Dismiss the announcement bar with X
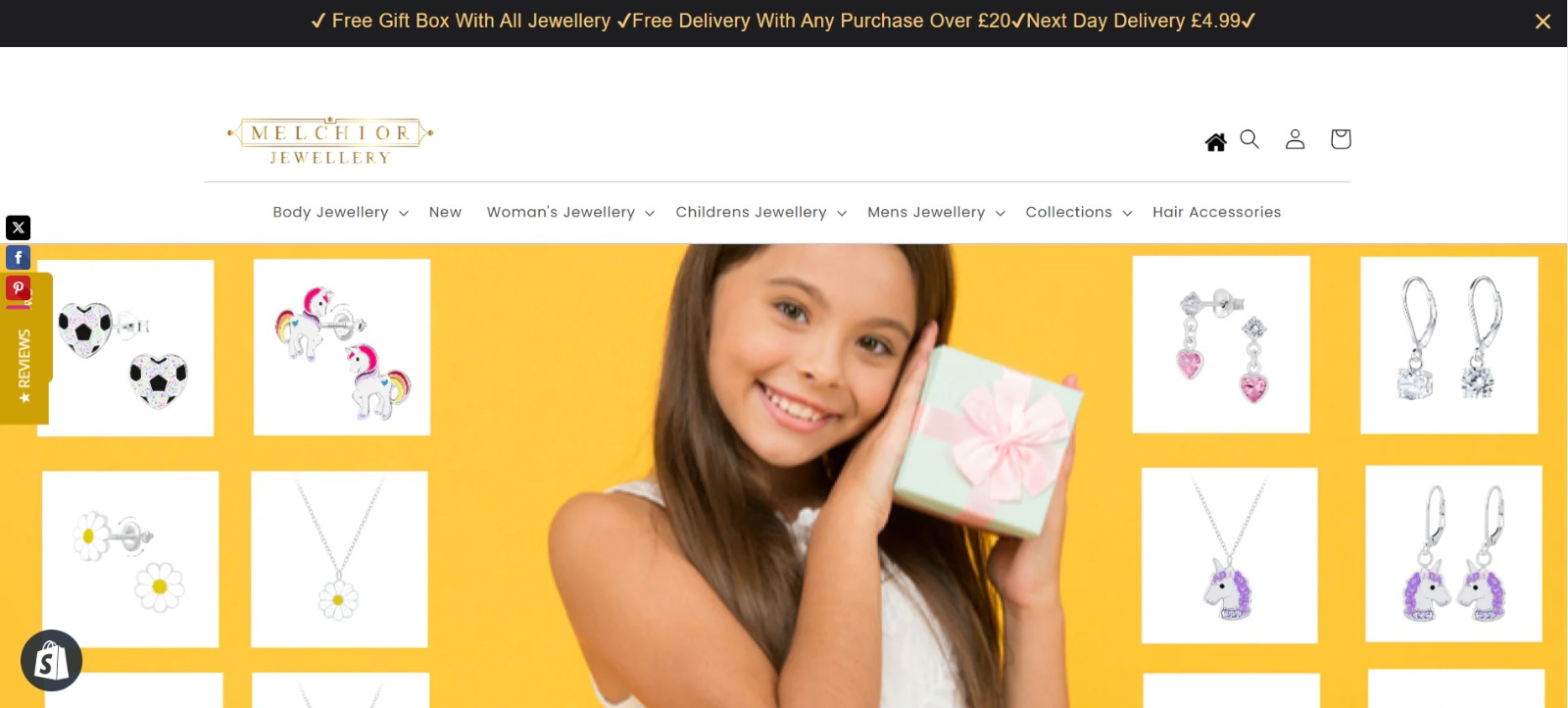This screenshot has height=708, width=1568. click(1543, 22)
